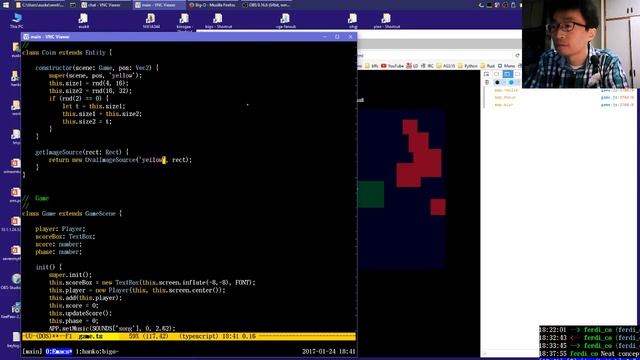The image size is (640, 360).
Task: Switch to the main - VNC Viewer taskbar item
Action: click(x=159, y=5)
